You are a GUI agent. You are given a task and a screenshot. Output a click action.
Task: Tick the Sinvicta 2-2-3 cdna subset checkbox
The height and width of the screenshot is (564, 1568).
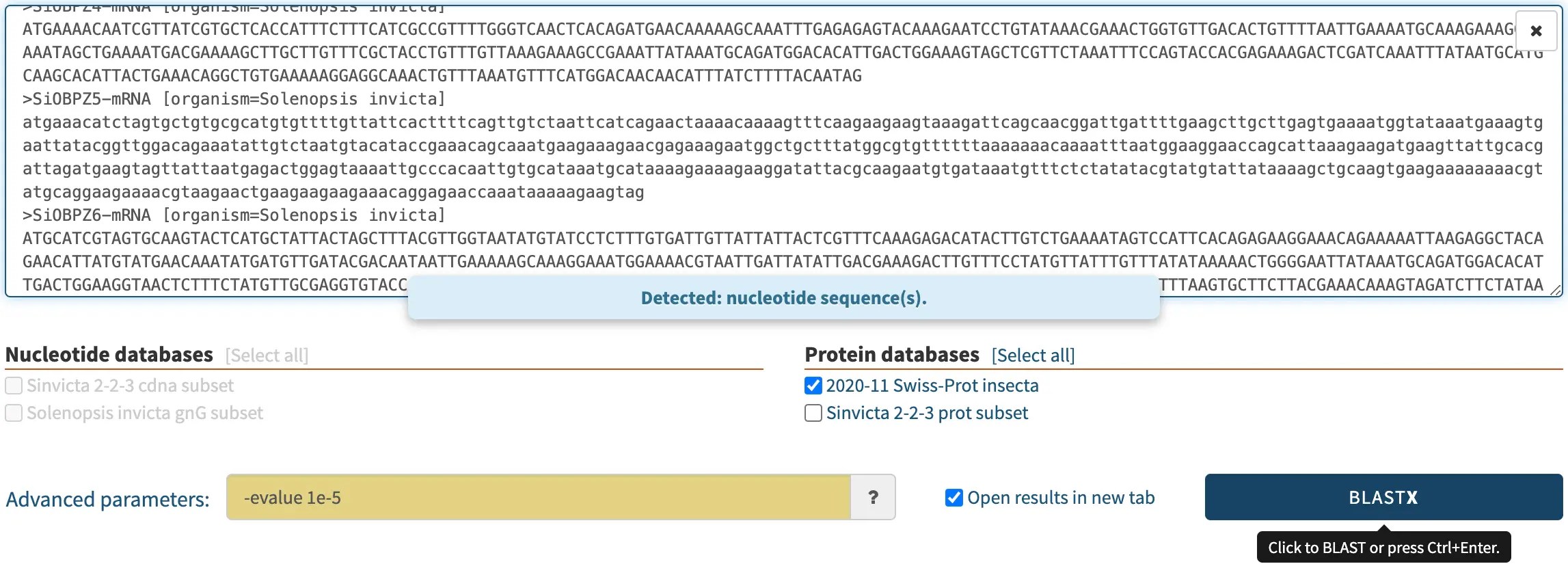click(14, 386)
